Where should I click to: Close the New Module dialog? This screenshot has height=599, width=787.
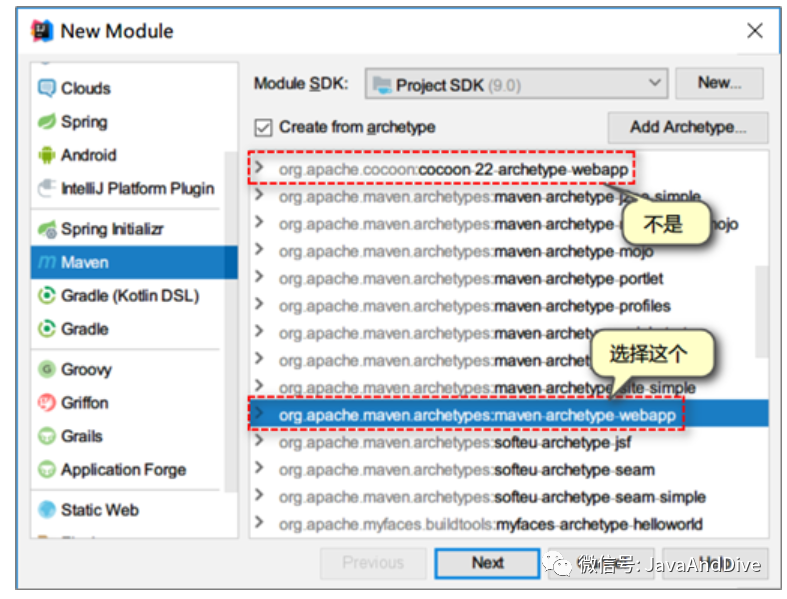[755, 31]
